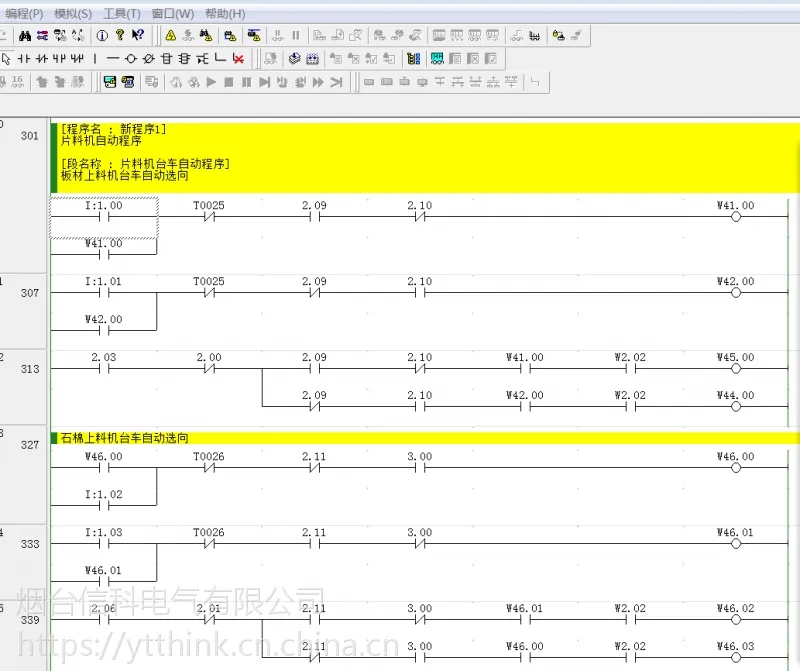Screen dimensions: 800x671
Task: Click the context help pointer-question icon
Action: (138, 35)
